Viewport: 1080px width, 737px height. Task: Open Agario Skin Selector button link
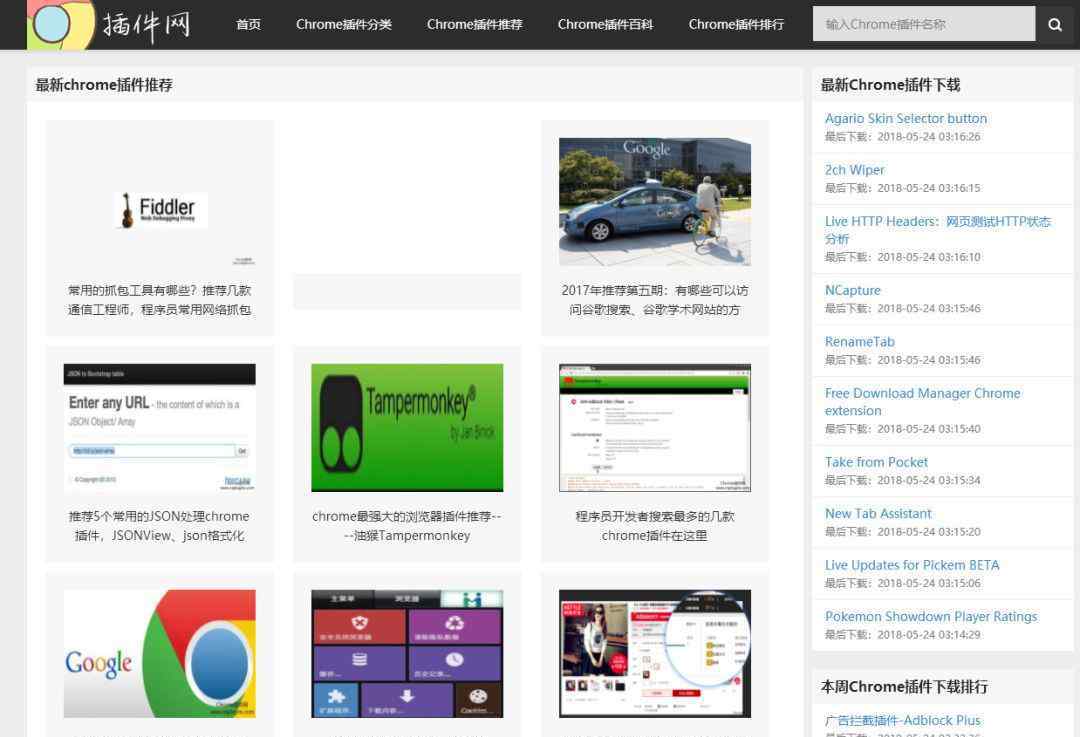[906, 118]
